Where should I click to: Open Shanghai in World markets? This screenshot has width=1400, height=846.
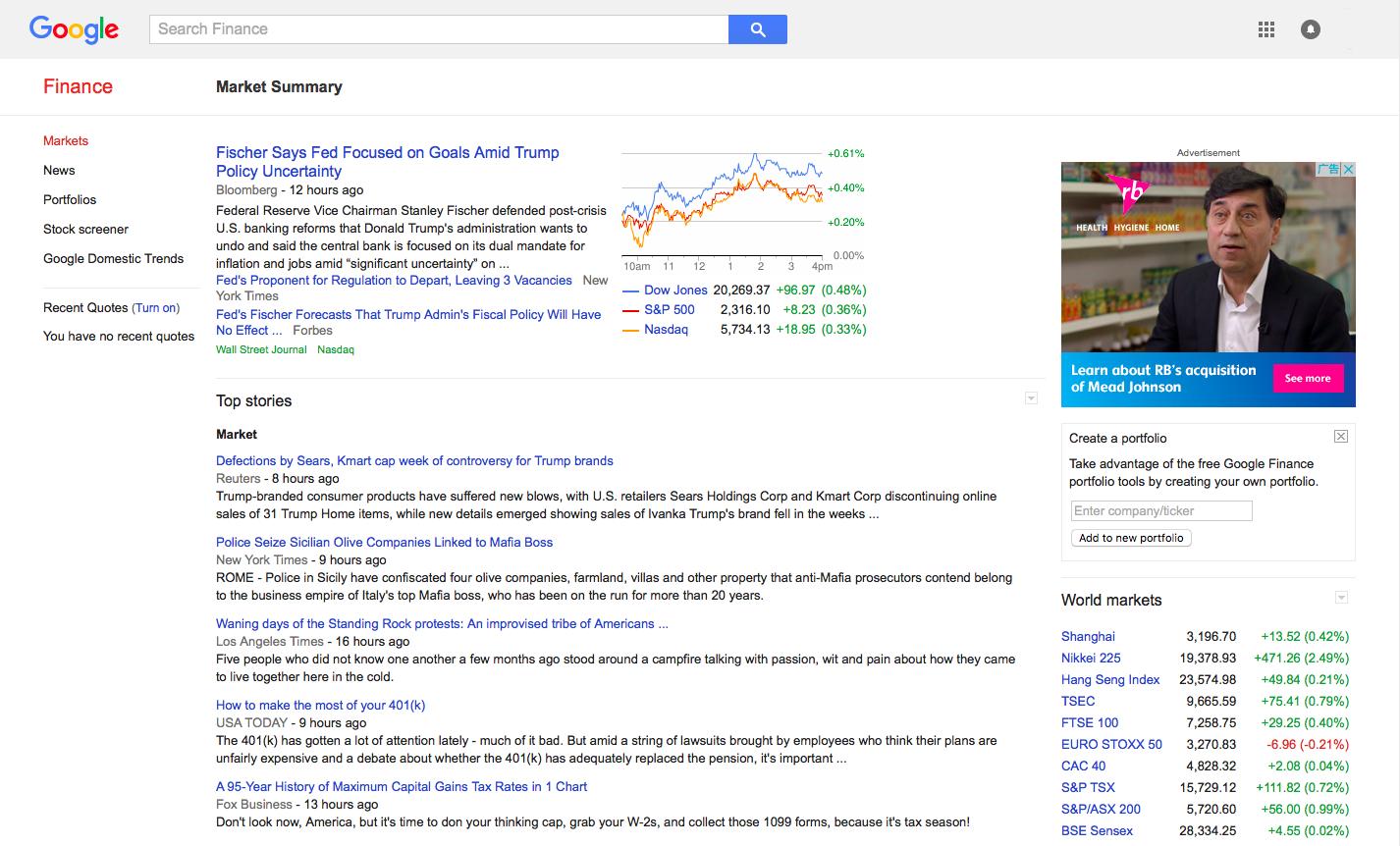pos(1088,636)
